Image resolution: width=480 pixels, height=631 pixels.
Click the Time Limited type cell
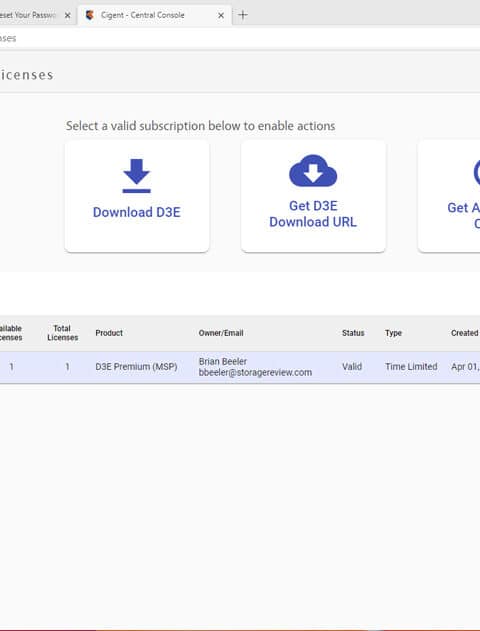pyautogui.click(x=411, y=367)
